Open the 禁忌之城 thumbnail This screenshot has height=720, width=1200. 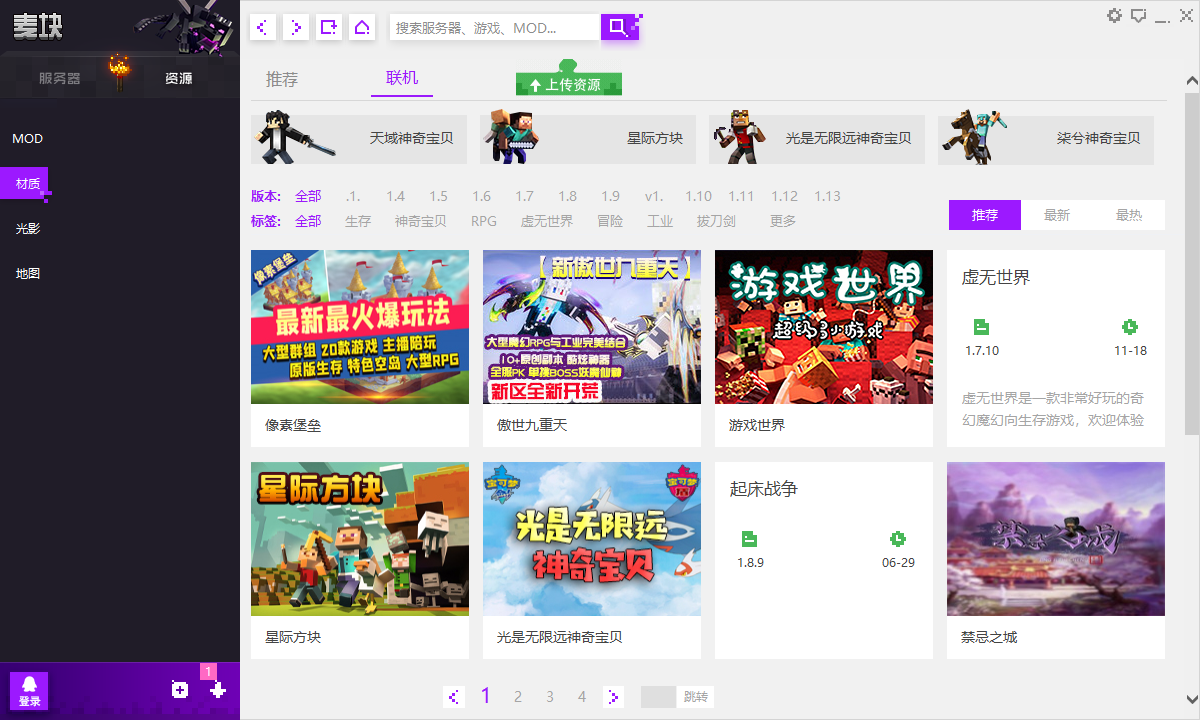coord(1056,539)
